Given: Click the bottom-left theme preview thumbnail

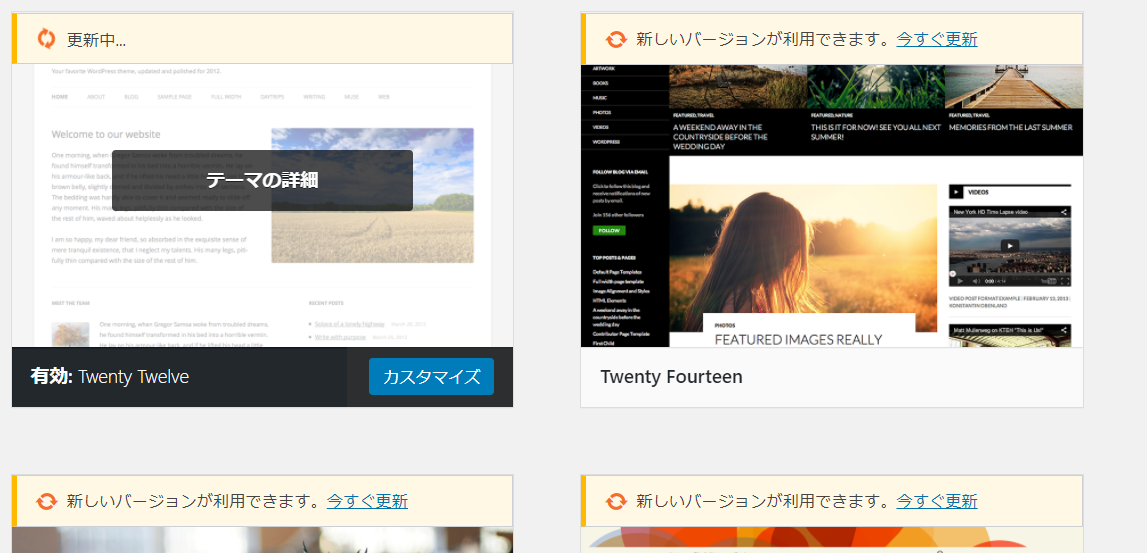Looking at the screenshot, I should coord(262,540).
